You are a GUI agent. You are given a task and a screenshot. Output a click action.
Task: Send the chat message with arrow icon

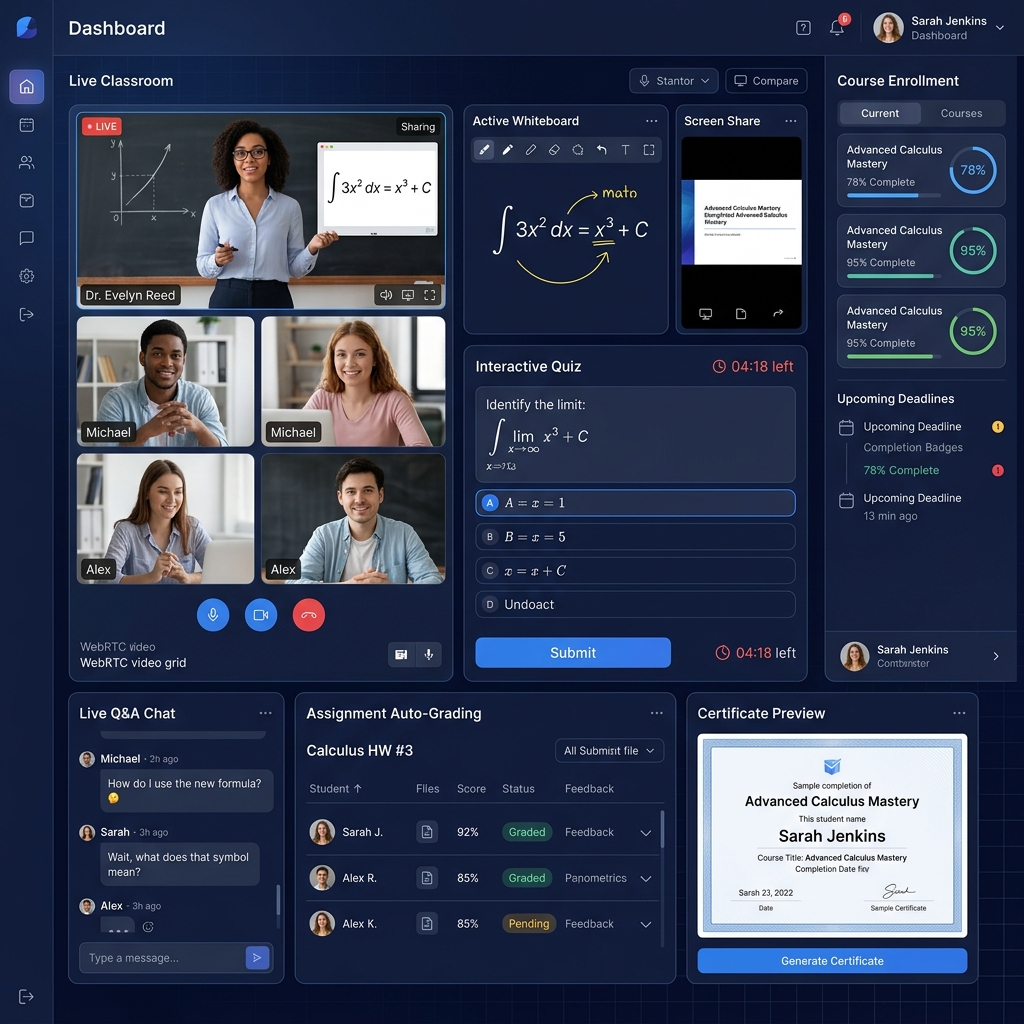[x=257, y=957]
